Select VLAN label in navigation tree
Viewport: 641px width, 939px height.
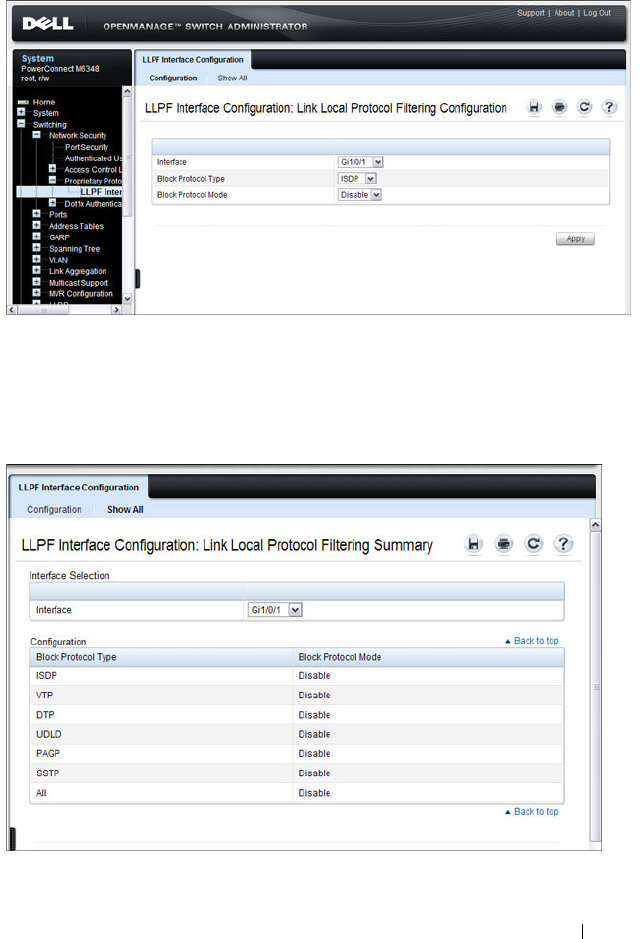[x=58, y=260]
